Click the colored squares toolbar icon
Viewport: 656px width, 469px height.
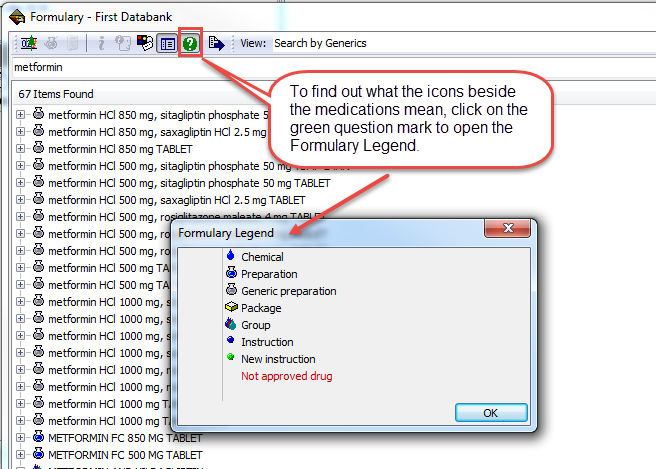point(145,43)
